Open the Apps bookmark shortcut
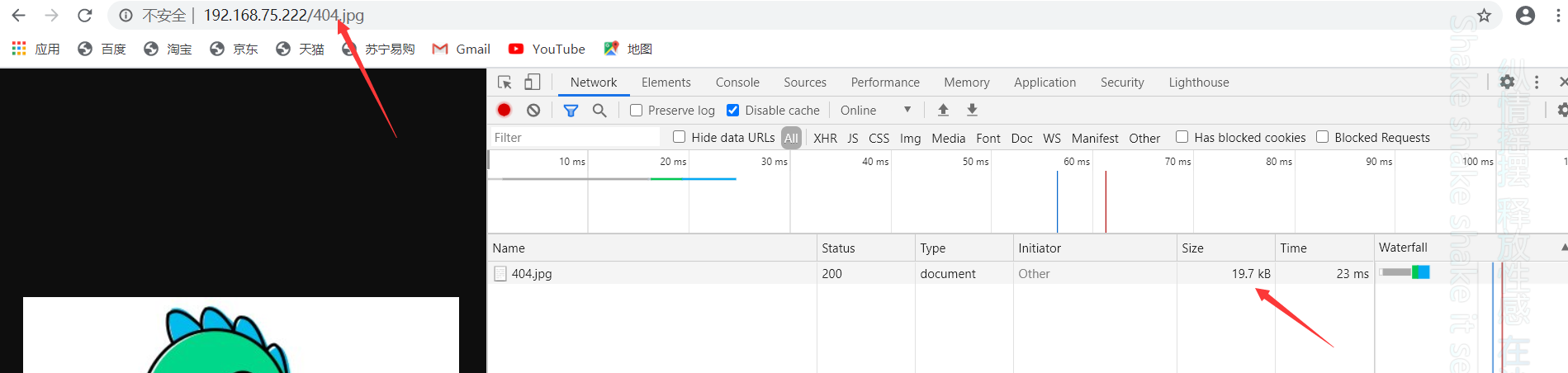 (x=36, y=49)
